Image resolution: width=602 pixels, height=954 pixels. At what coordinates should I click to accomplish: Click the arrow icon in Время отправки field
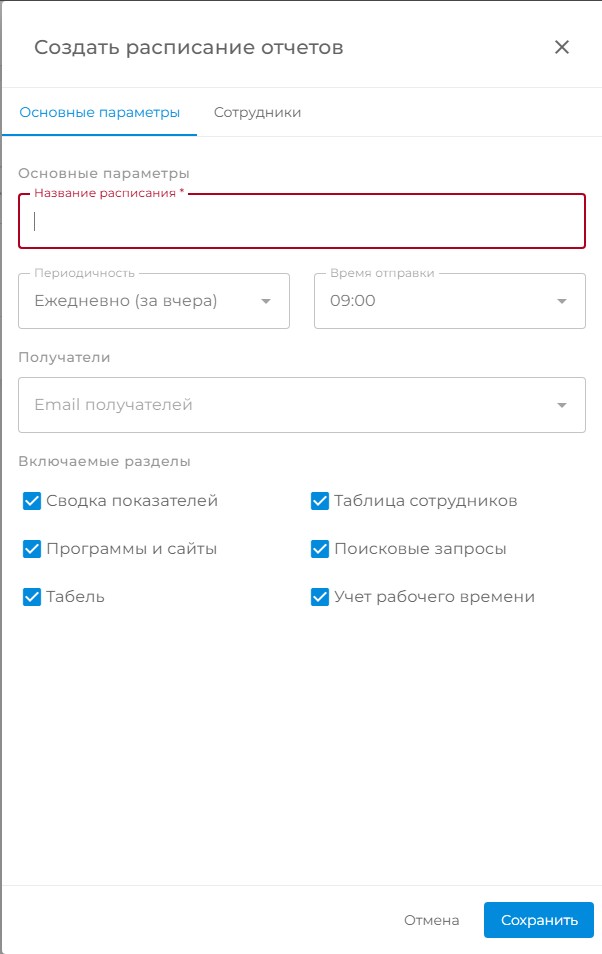point(562,301)
